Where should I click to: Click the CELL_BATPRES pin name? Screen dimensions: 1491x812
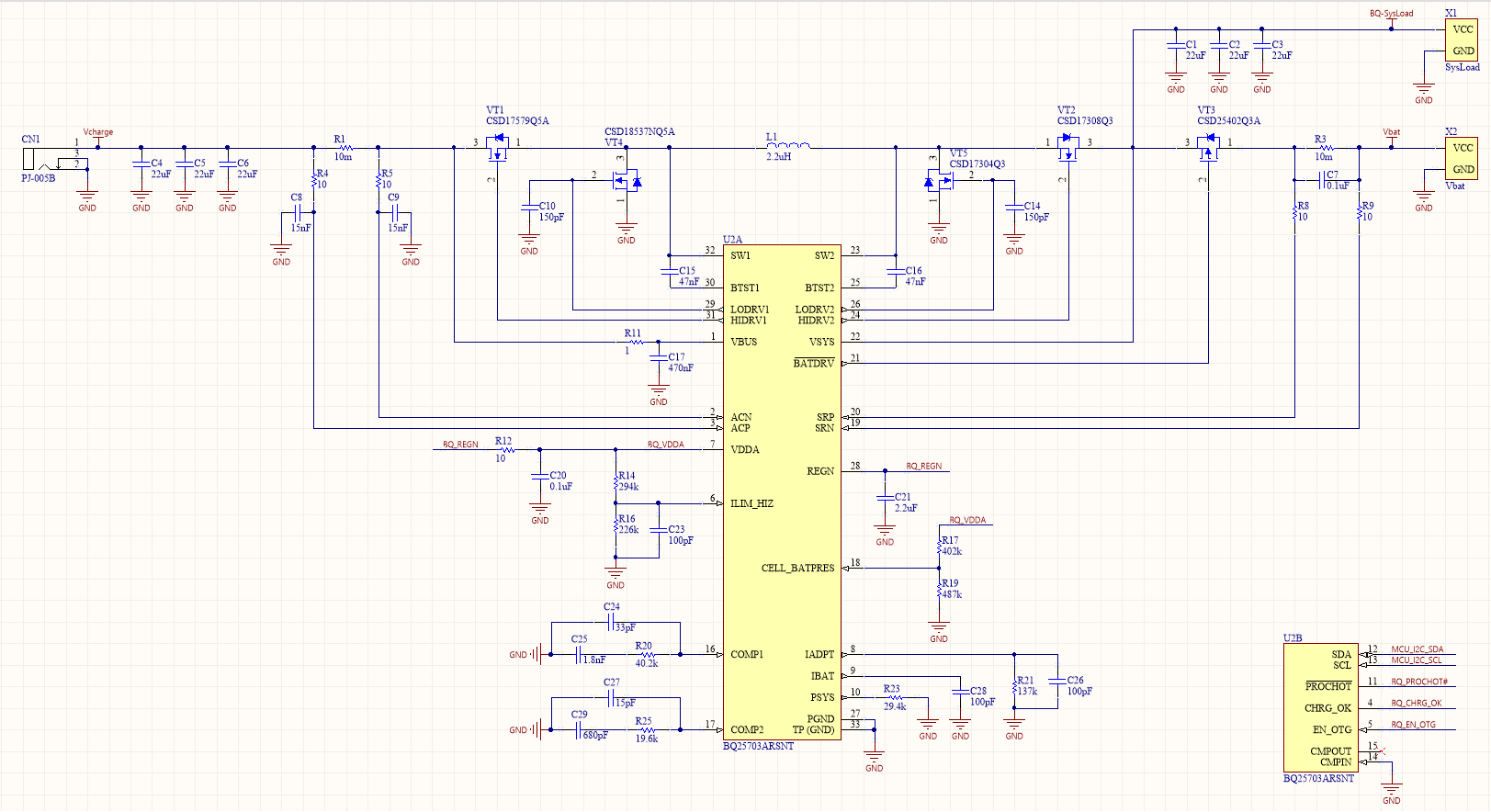797,569
